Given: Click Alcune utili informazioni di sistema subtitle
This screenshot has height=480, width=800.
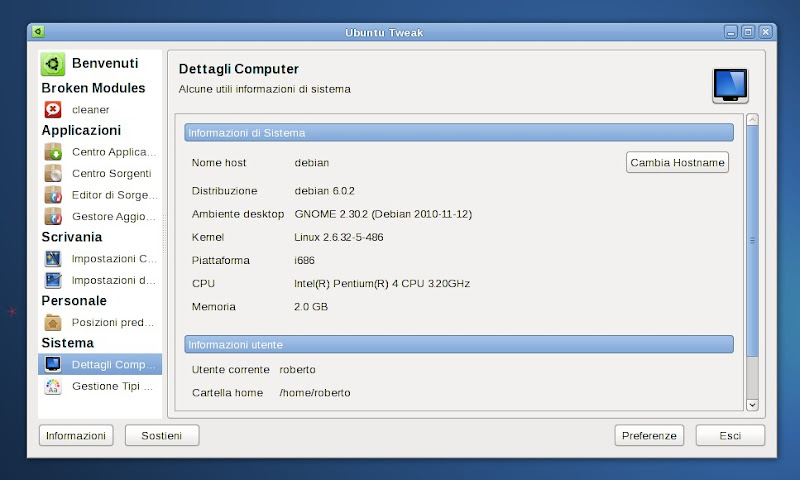Looking at the screenshot, I should coord(265,89).
